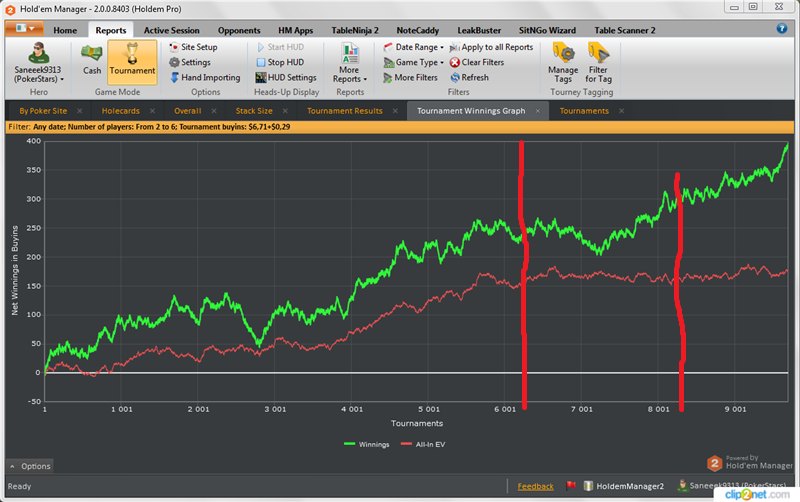Close the Tournament Results tab
Viewport: 800px width, 502px height.
pos(395,111)
